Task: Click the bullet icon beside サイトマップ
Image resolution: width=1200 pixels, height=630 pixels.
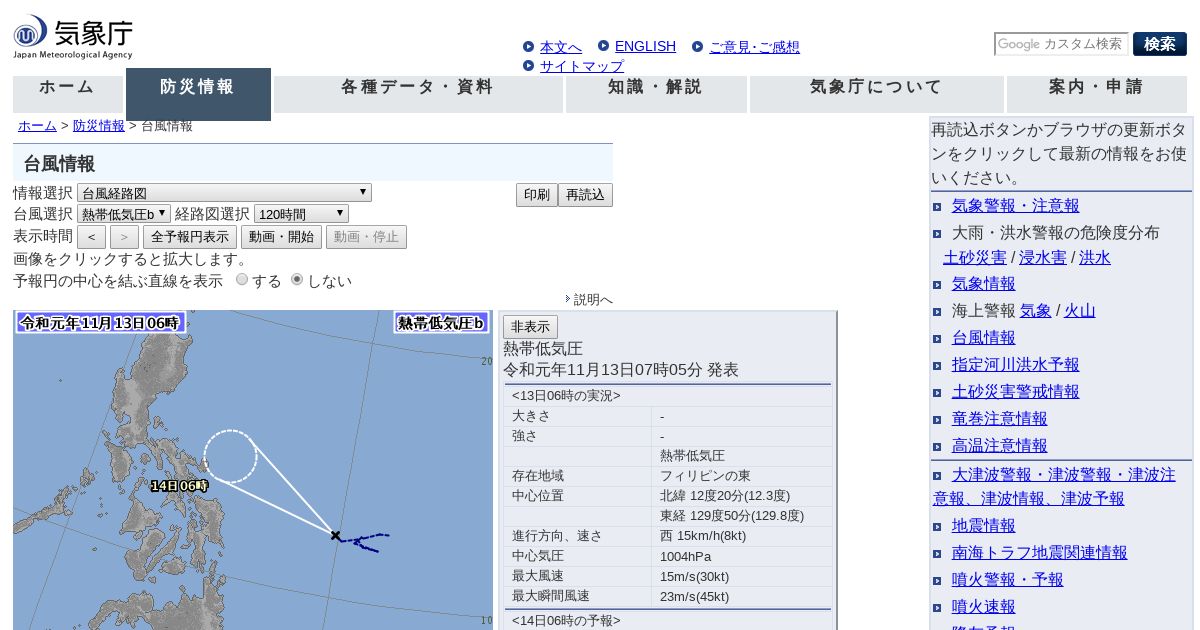Action: 528,66
